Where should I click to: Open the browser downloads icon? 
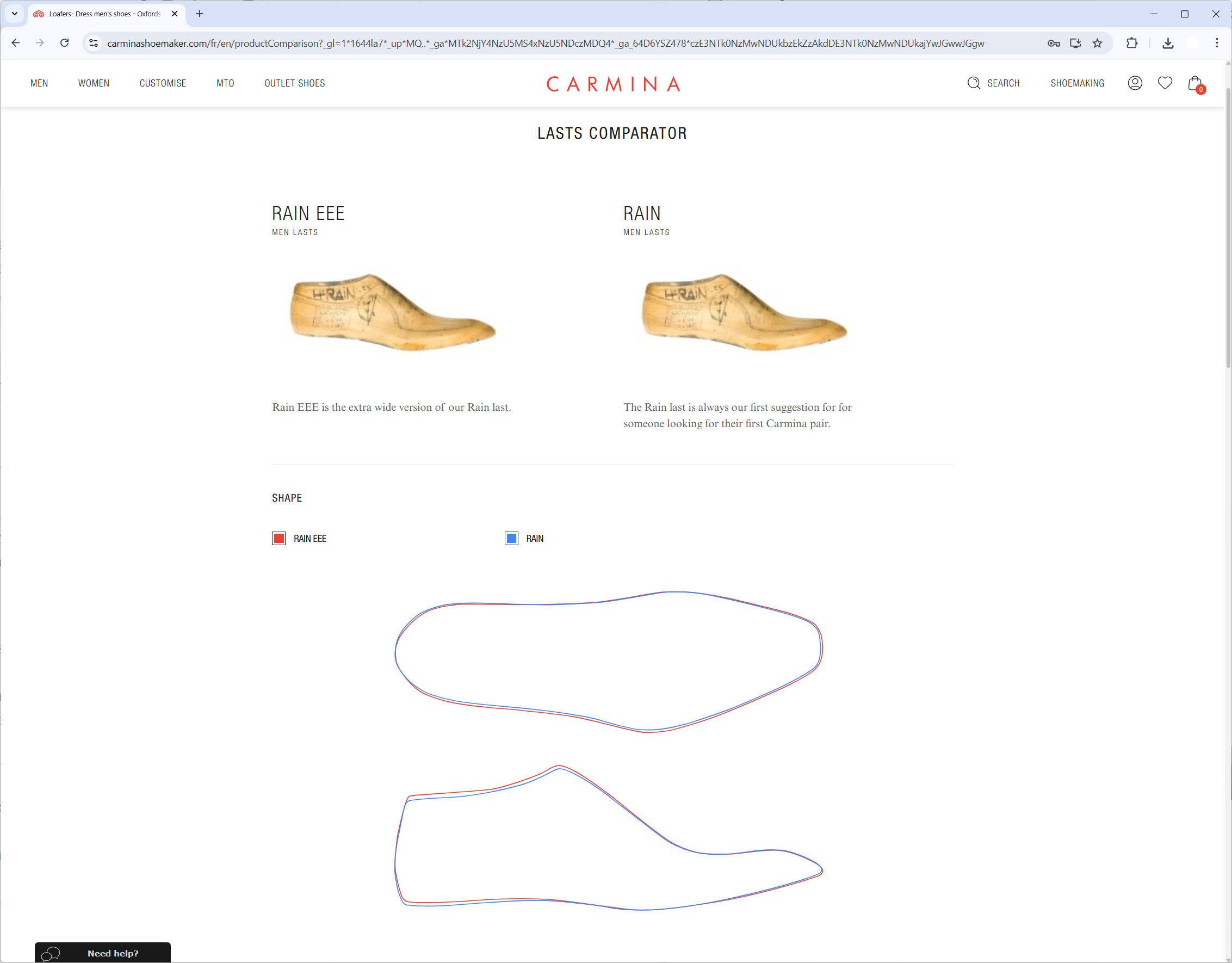[1168, 44]
